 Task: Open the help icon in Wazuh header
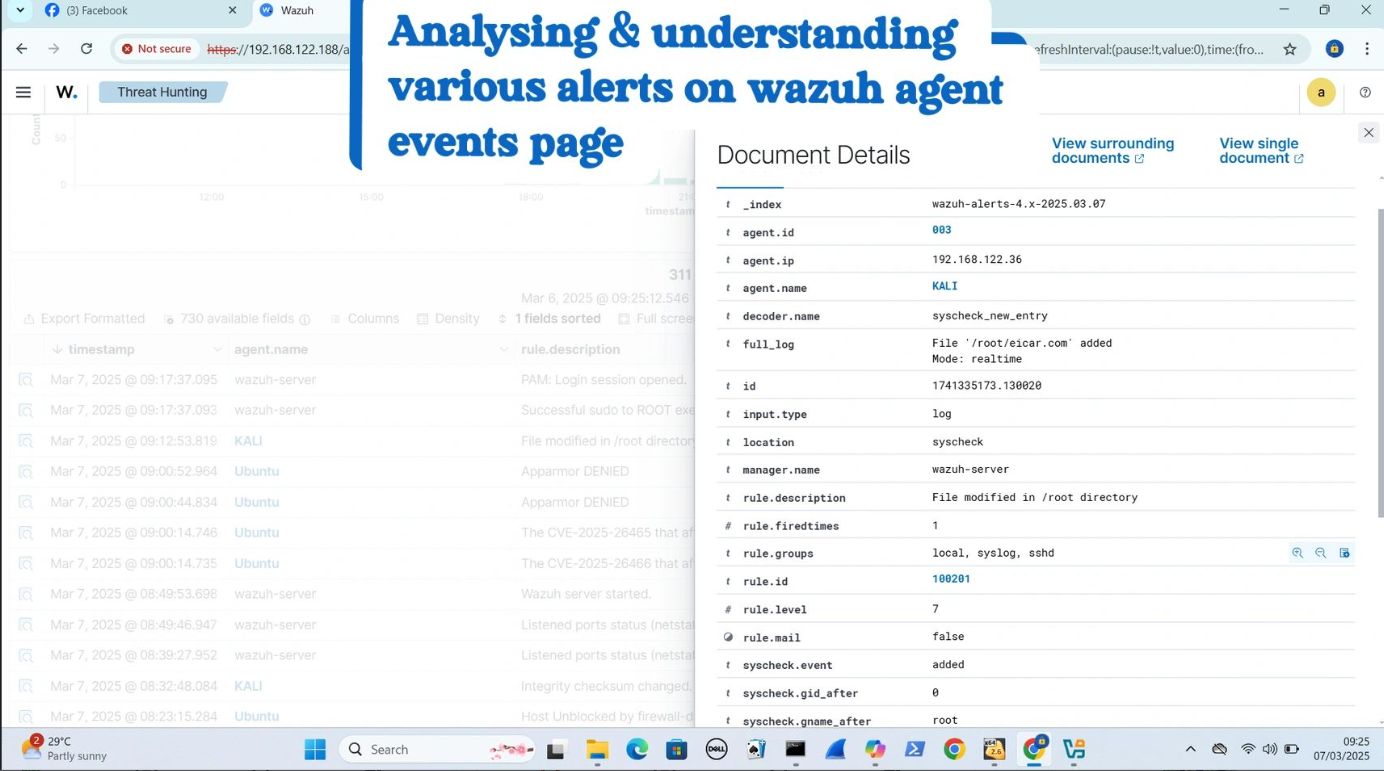coord(1365,92)
